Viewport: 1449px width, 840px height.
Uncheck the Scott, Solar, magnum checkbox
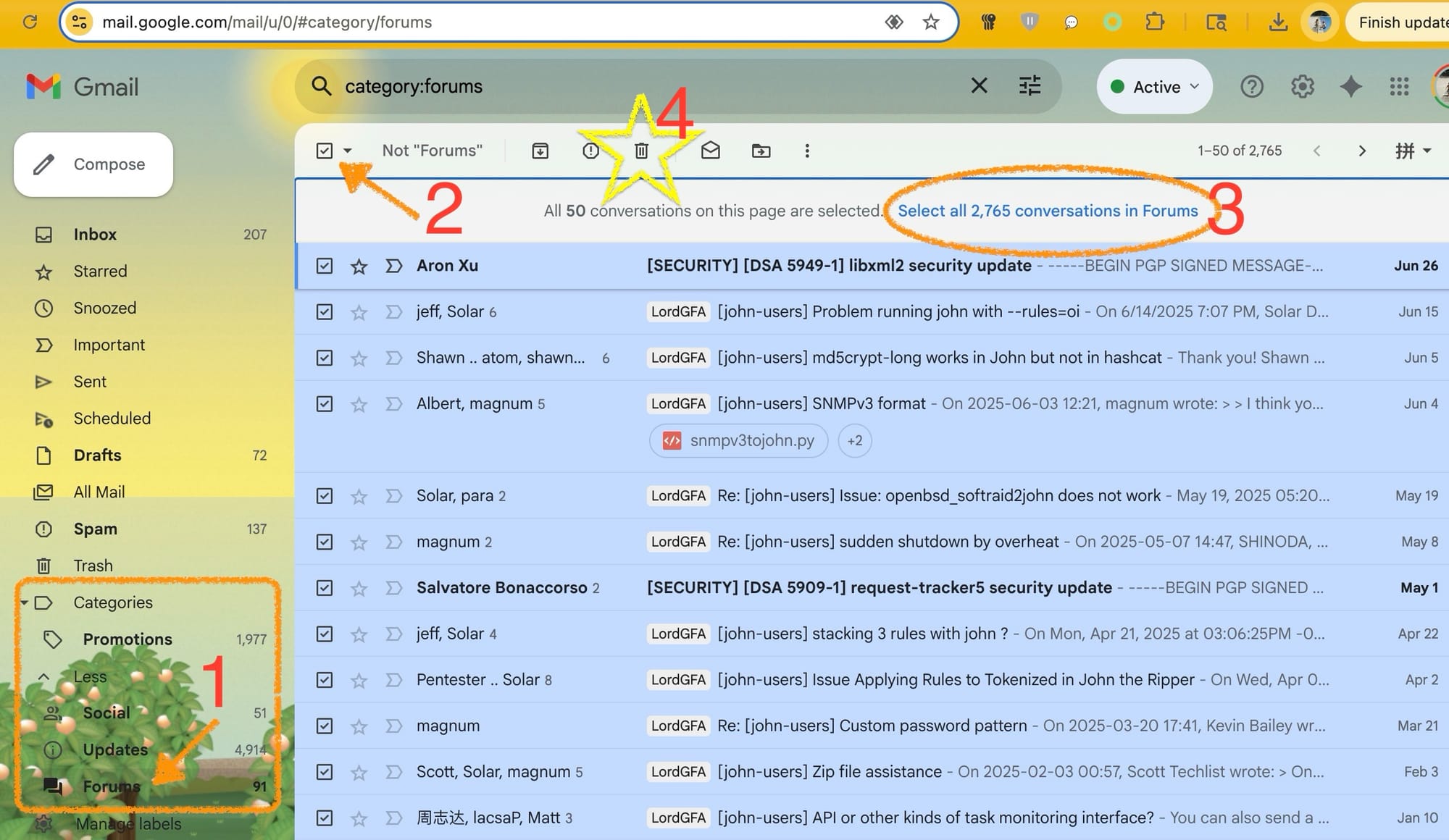325,772
